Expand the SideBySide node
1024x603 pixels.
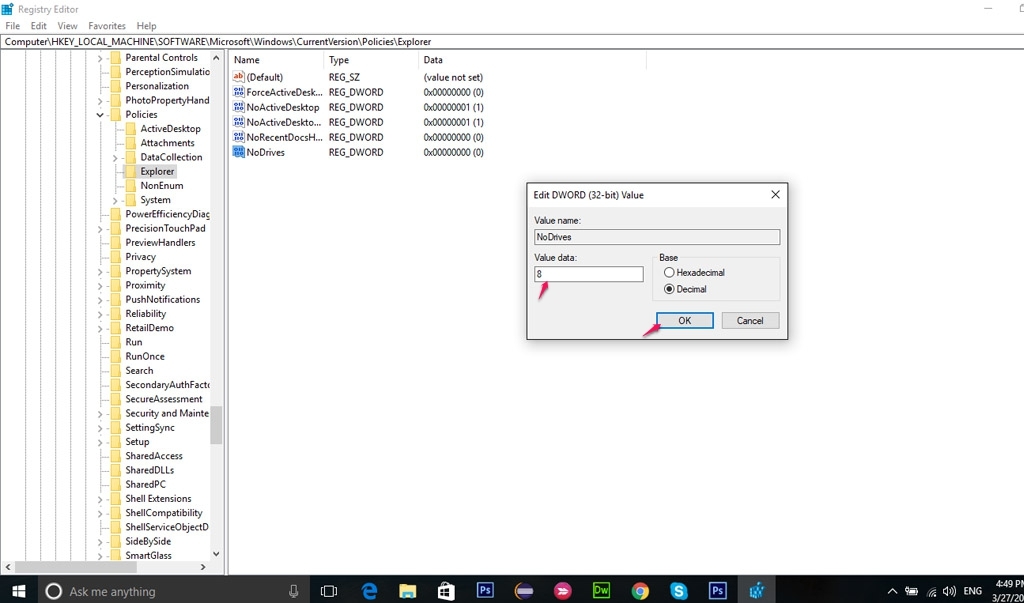tap(100, 542)
